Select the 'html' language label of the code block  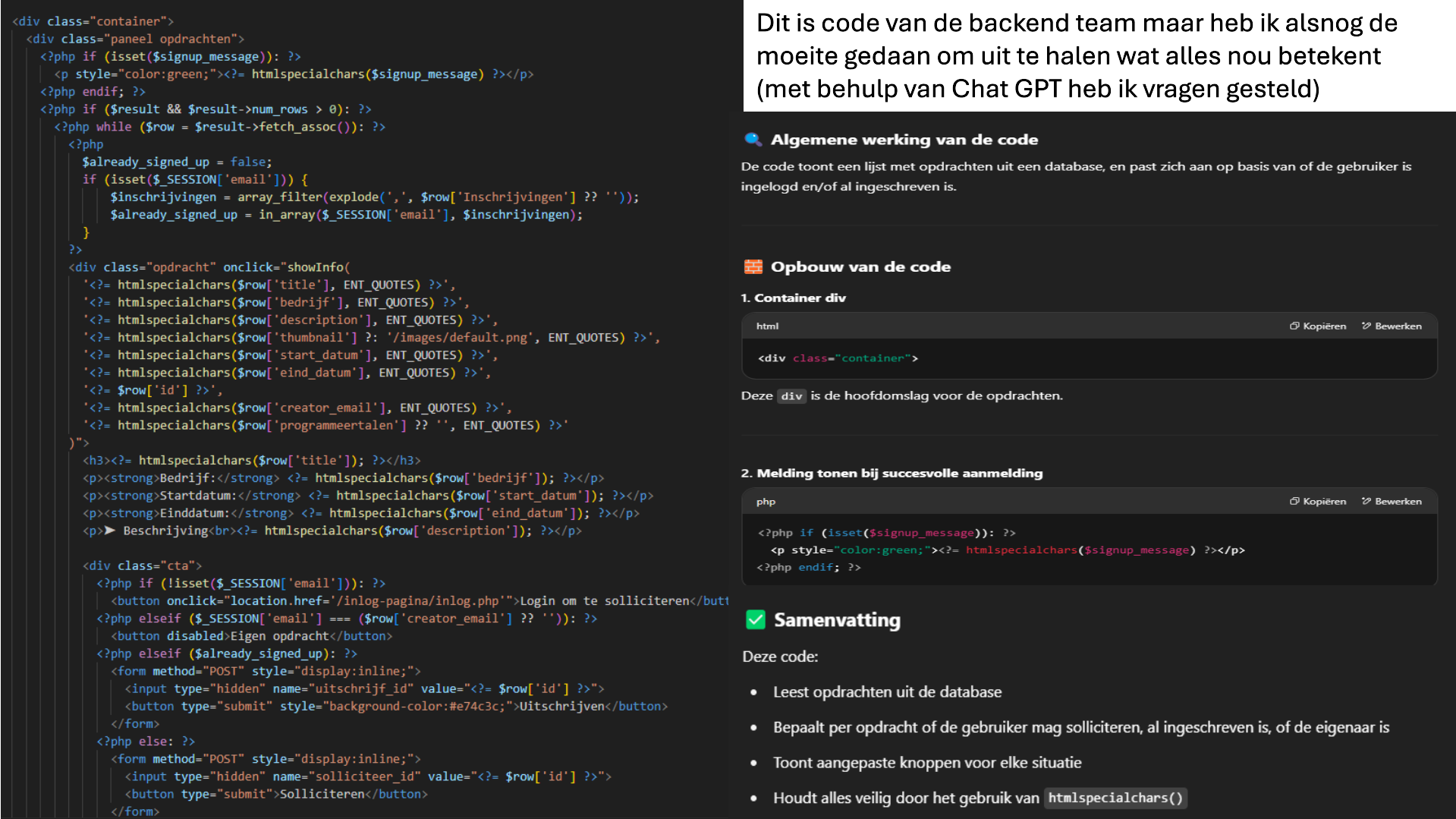(767, 326)
